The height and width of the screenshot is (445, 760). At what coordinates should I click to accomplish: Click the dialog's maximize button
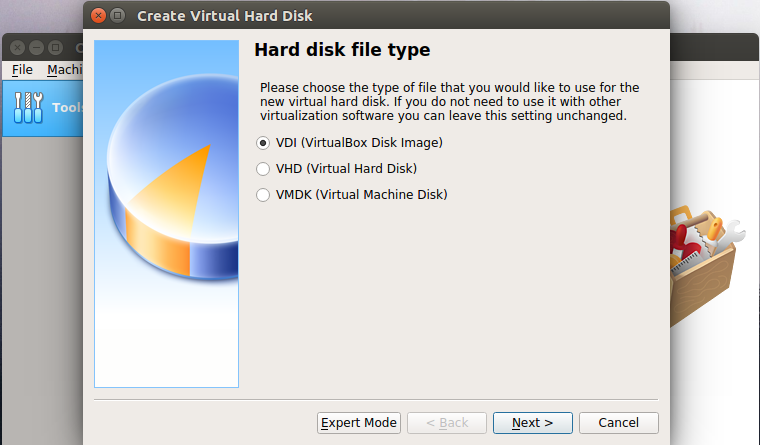[x=117, y=15]
